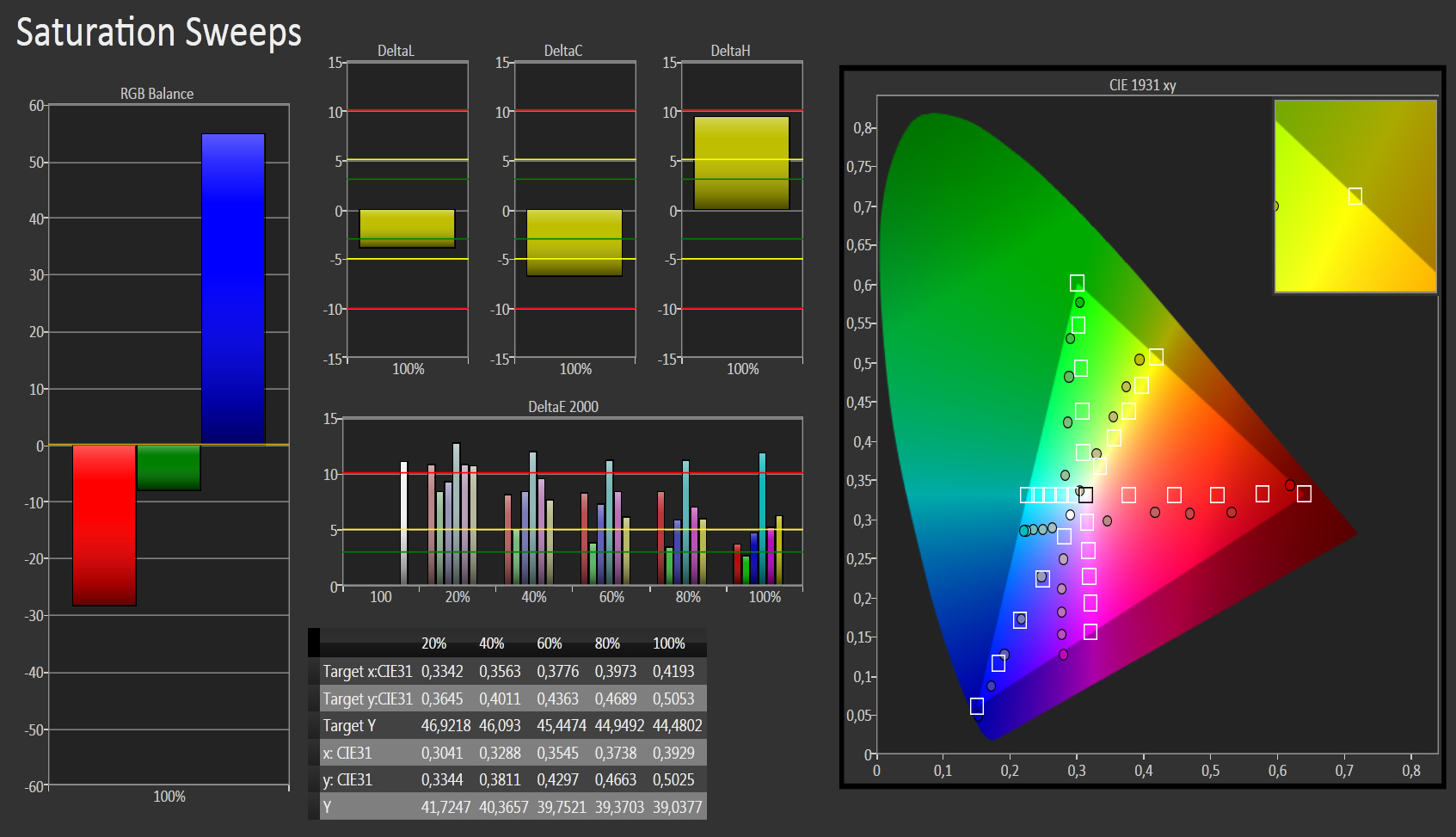
Task: Click the table cell reading 0,5025
Action: pos(673,780)
